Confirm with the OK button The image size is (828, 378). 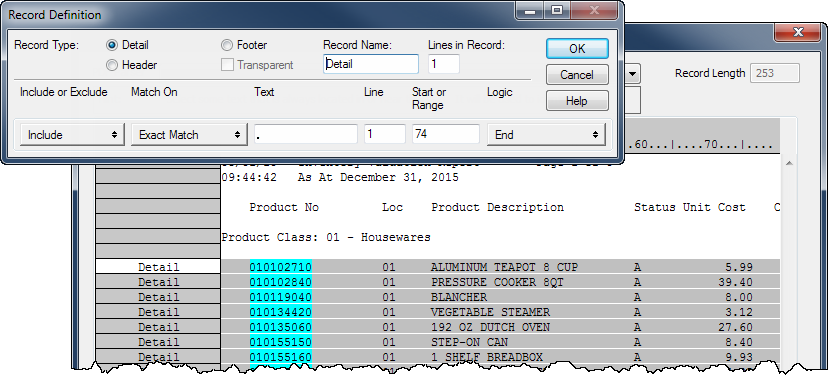[577, 49]
